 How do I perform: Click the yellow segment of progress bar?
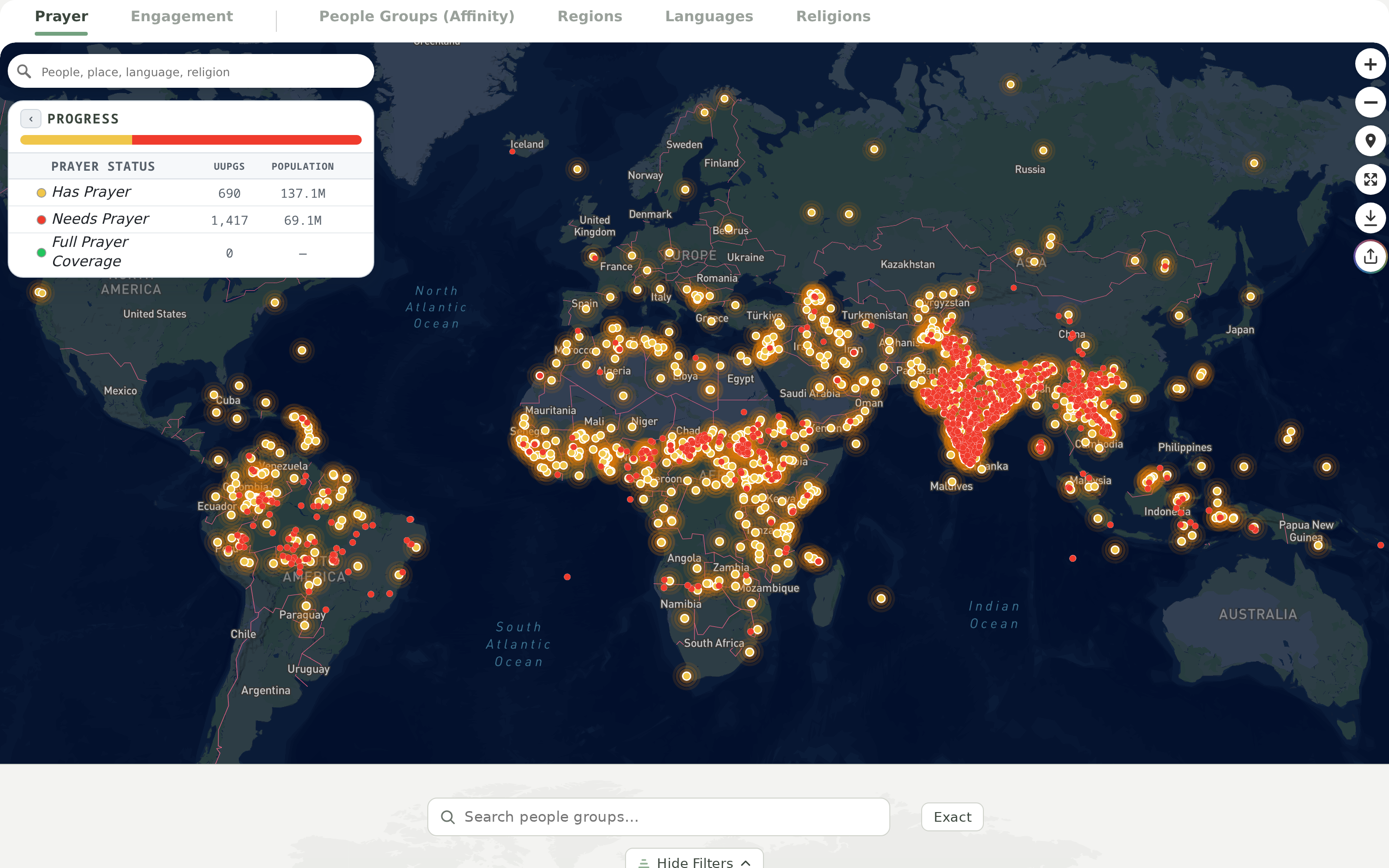coord(76,140)
